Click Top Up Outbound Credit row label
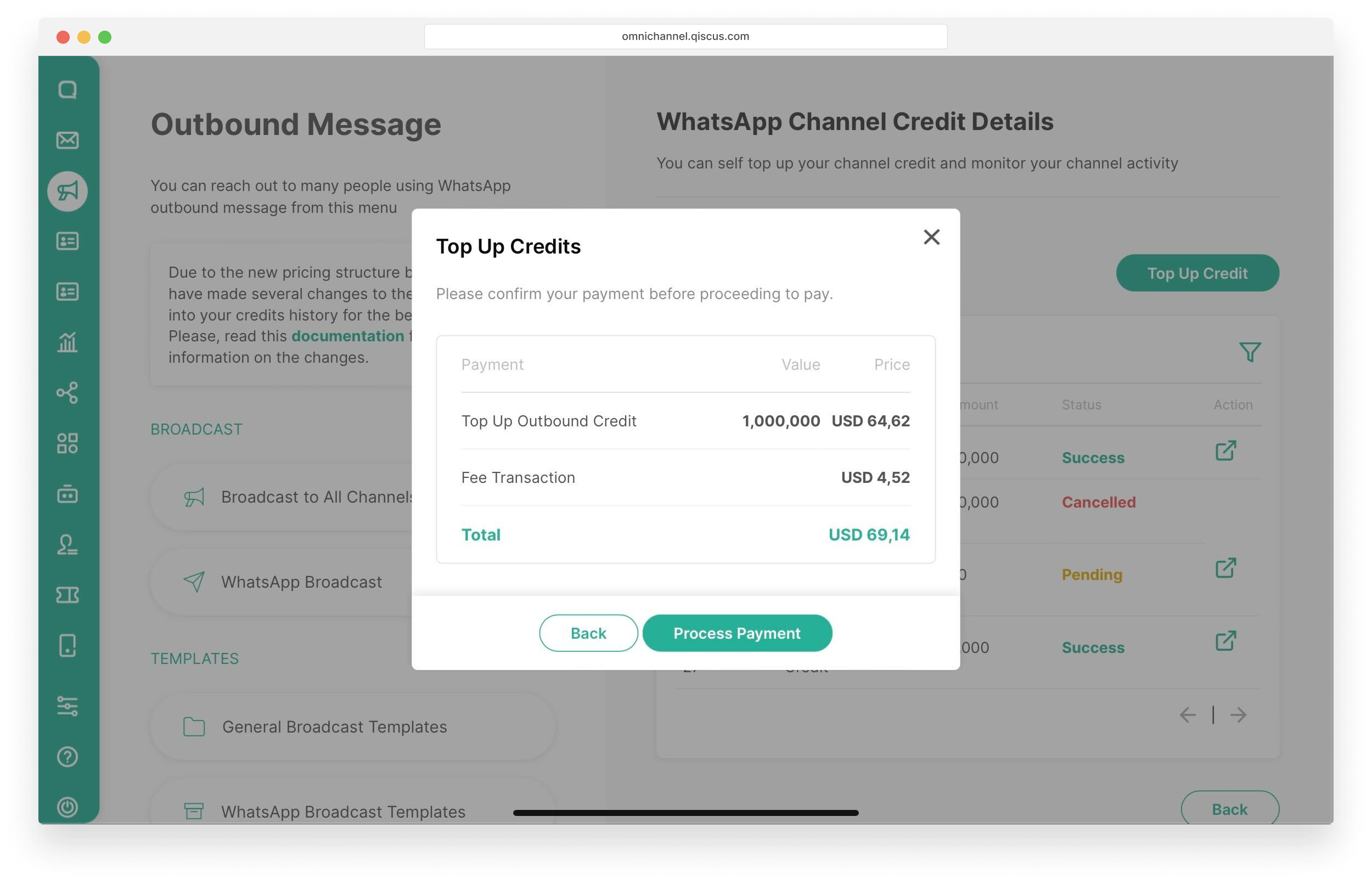Viewport: 1372px width, 884px height. (x=549, y=421)
